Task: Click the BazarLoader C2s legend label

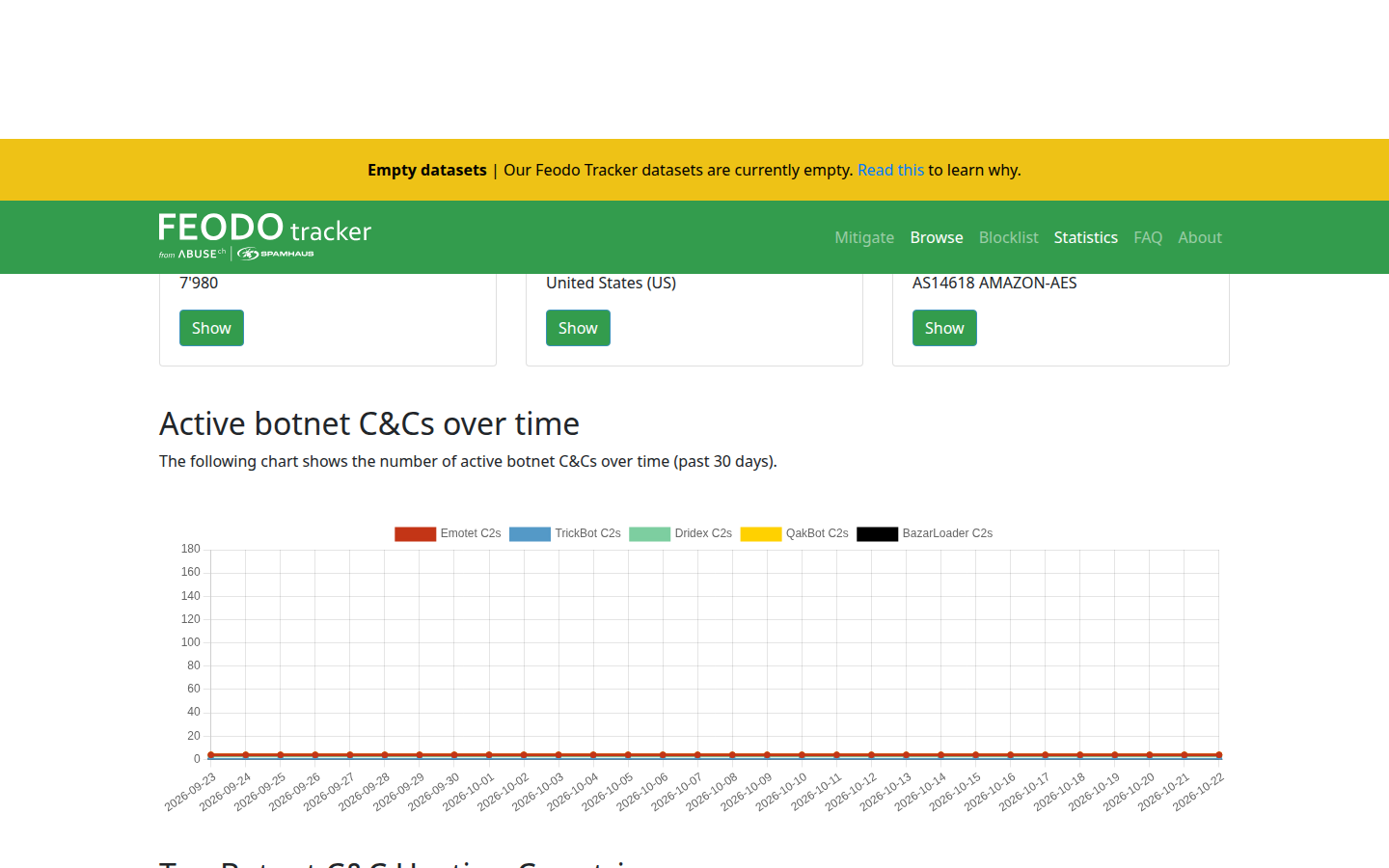Action: click(947, 533)
